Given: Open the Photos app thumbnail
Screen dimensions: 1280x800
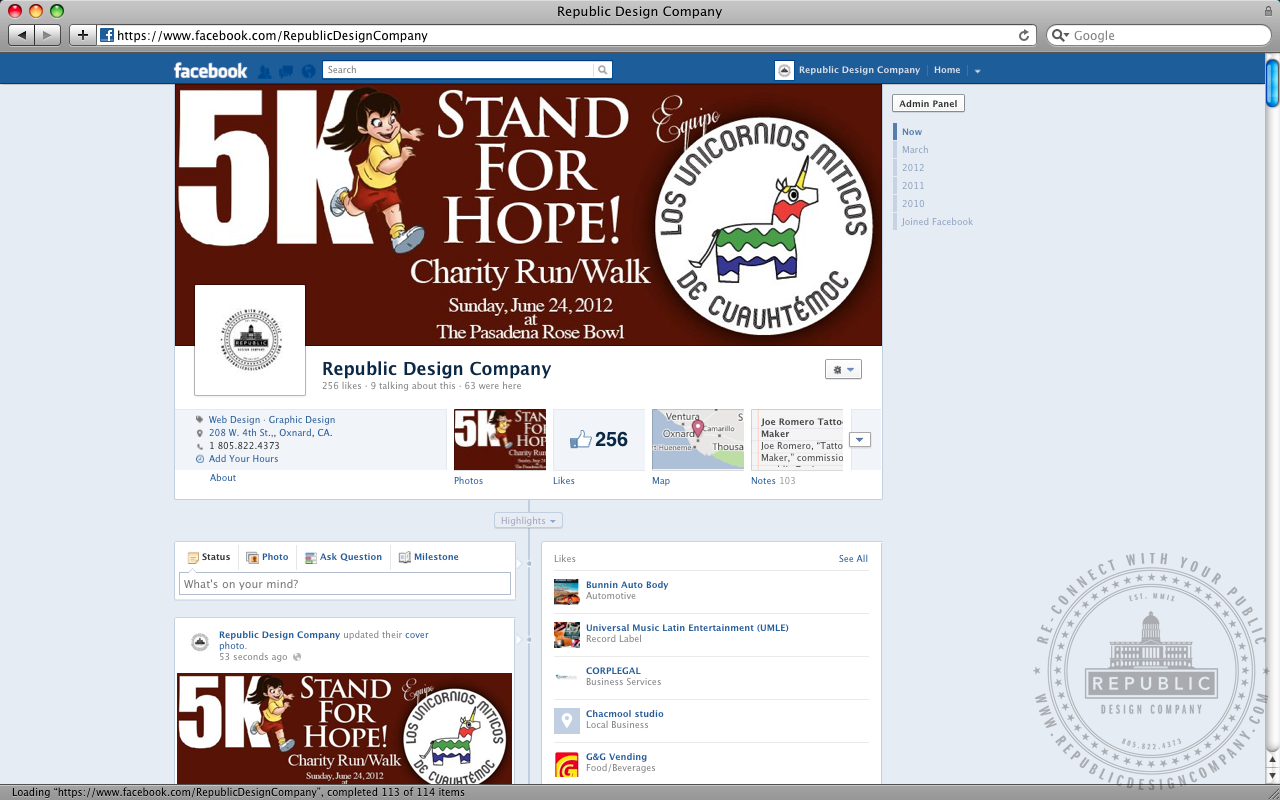Looking at the screenshot, I should pyautogui.click(x=500, y=439).
